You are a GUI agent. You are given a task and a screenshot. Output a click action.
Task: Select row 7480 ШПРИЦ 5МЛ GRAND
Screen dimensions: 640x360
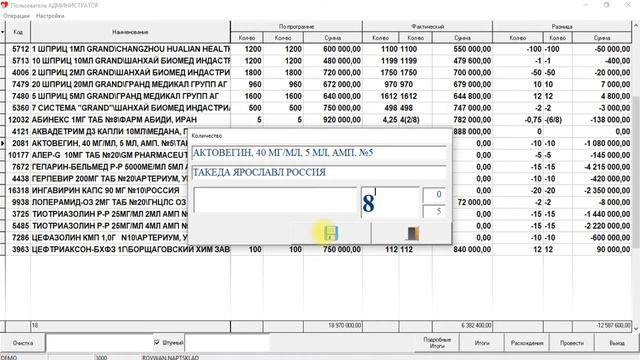click(x=318, y=96)
